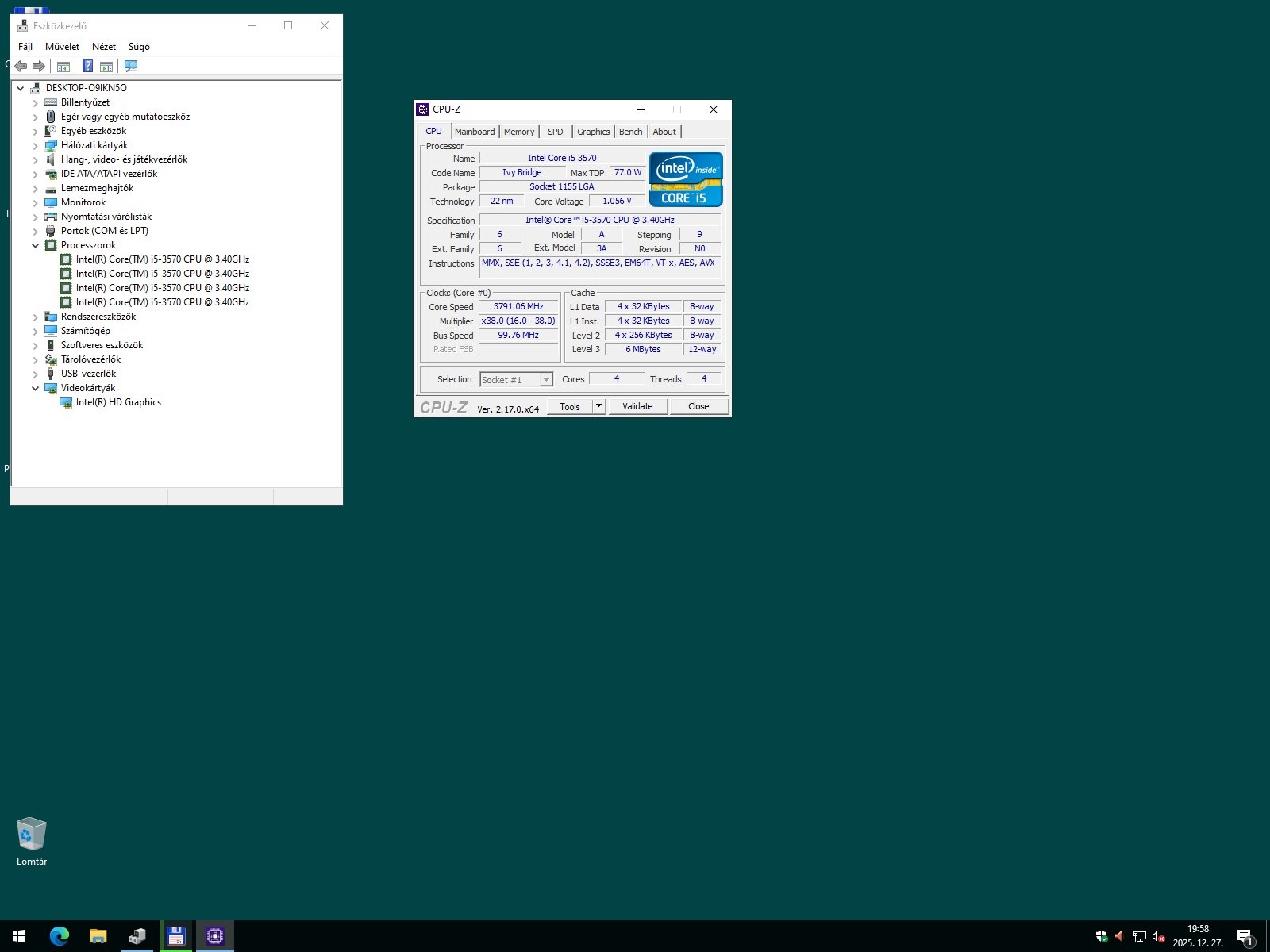
Task: Select the Rendszereszközök category icon
Action: [x=51, y=317]
